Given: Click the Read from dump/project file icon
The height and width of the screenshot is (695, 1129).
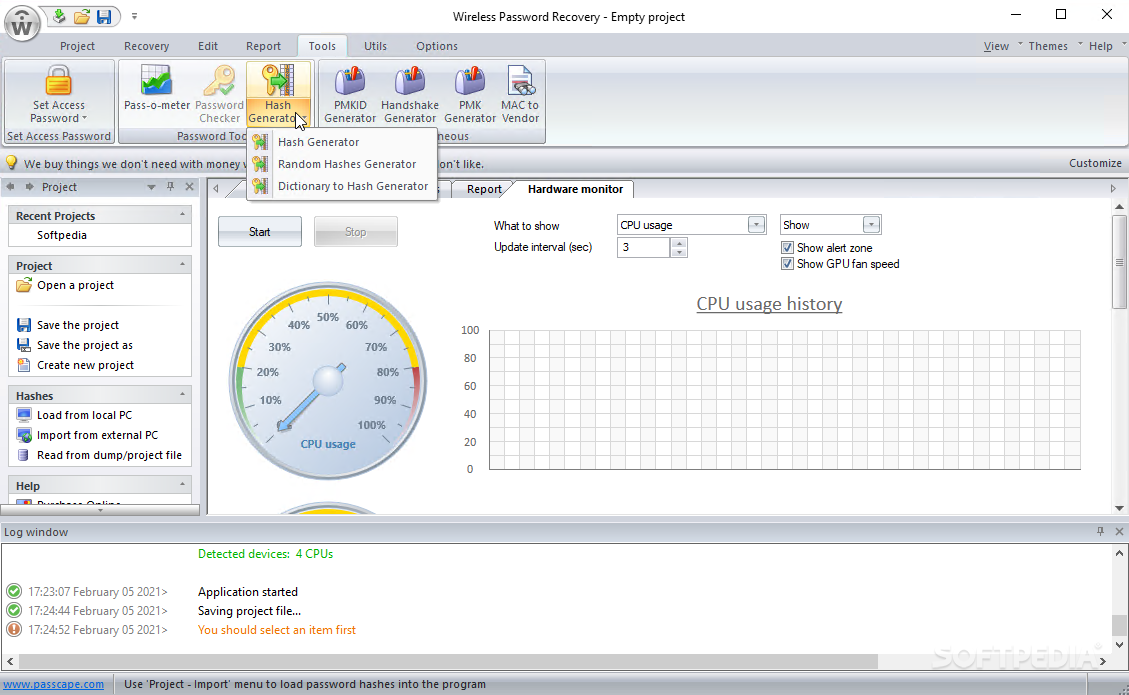Looking at the screenshot, I should click(x=24, y=455).
